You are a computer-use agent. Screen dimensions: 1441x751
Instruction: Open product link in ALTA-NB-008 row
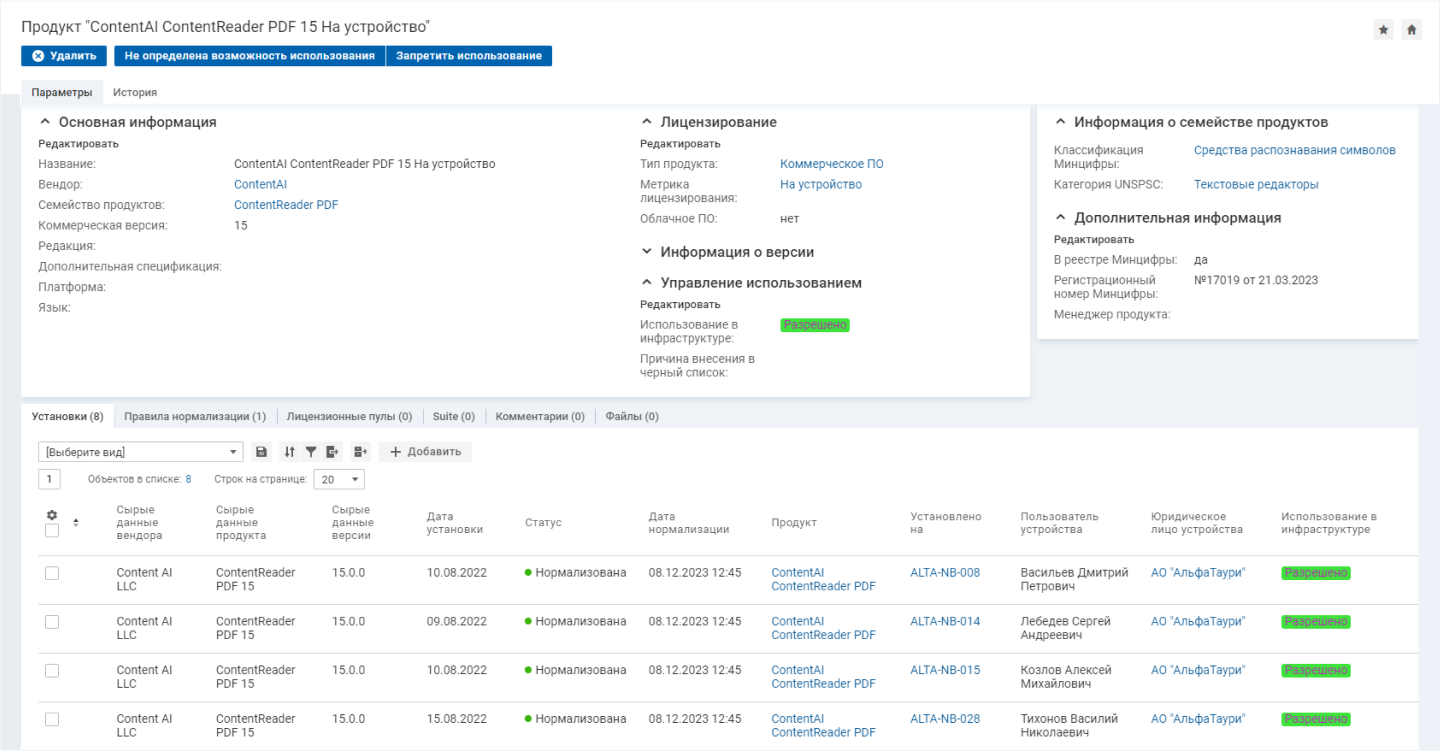click(x=823, y=580)
